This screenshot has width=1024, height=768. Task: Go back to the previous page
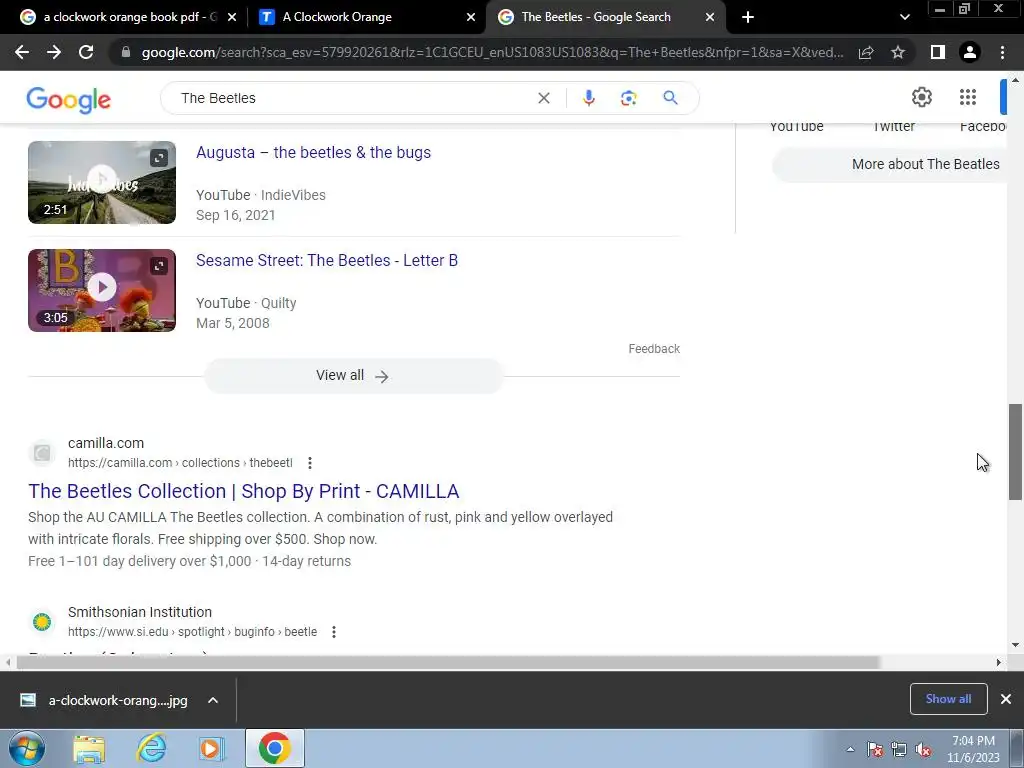[x=22, y=52]
